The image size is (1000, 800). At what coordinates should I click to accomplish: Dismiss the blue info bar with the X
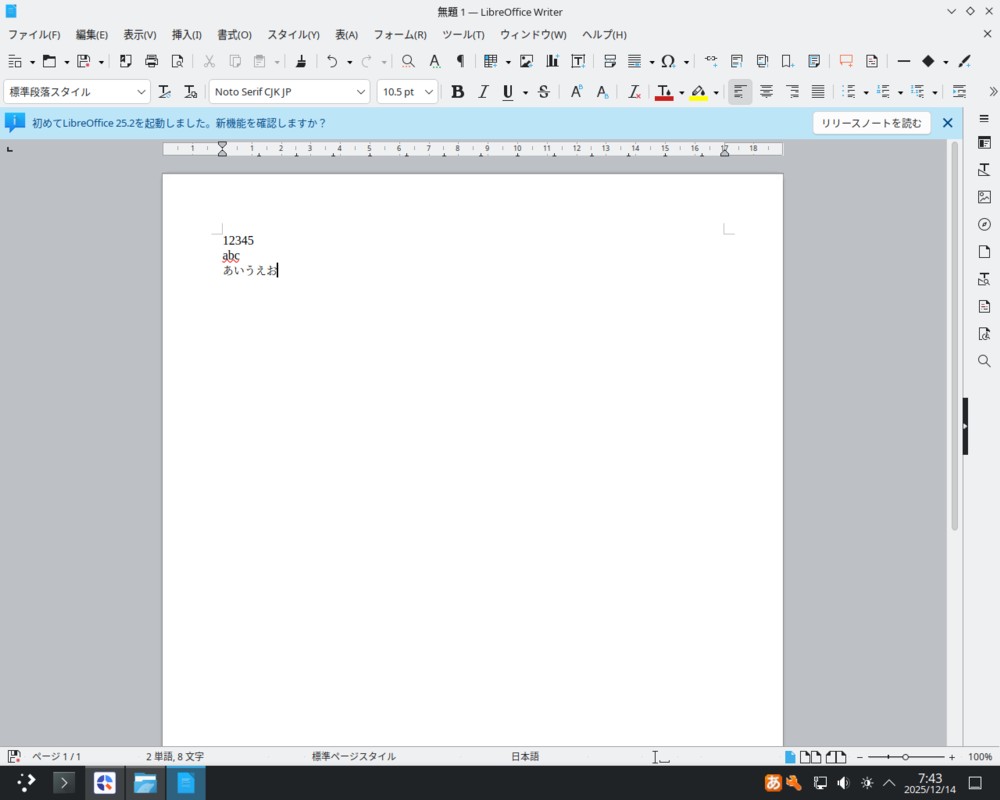(947, 123)
